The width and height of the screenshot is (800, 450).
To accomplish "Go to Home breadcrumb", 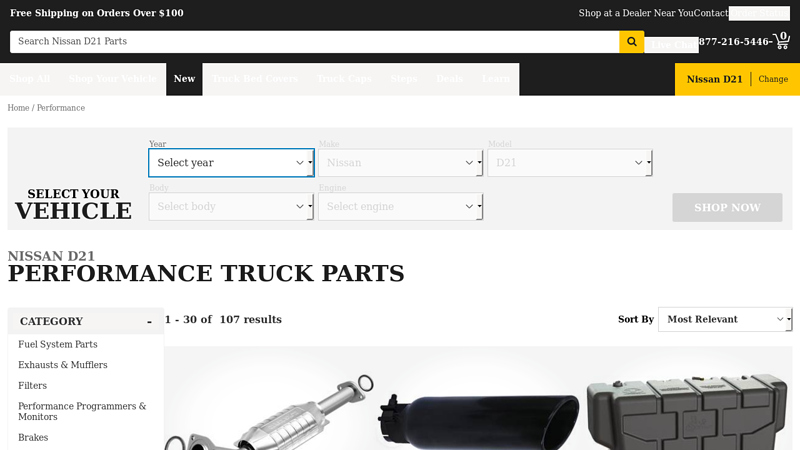I will (x=18, y=108).
